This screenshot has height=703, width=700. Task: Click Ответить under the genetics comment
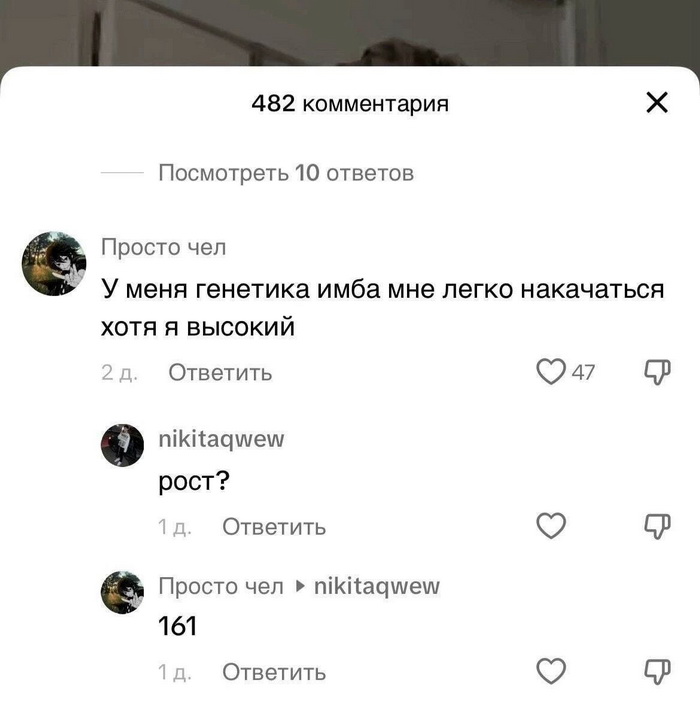tap(220, 373)
